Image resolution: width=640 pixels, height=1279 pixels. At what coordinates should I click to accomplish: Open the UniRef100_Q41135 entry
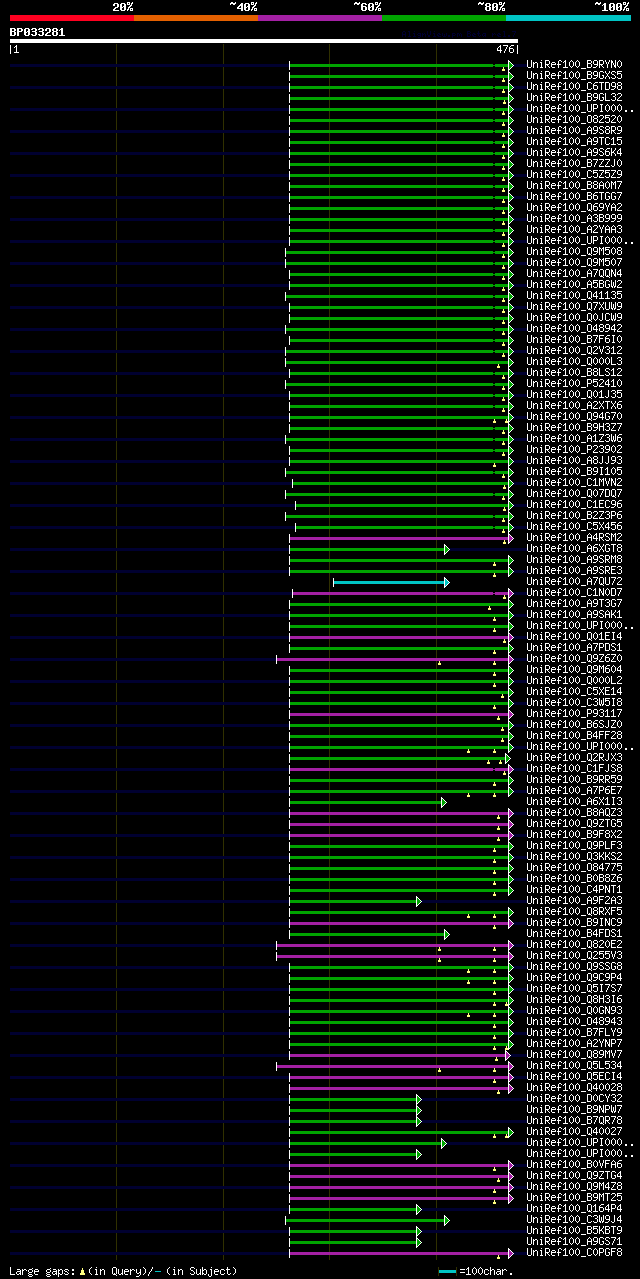click(x=574, y=296)
